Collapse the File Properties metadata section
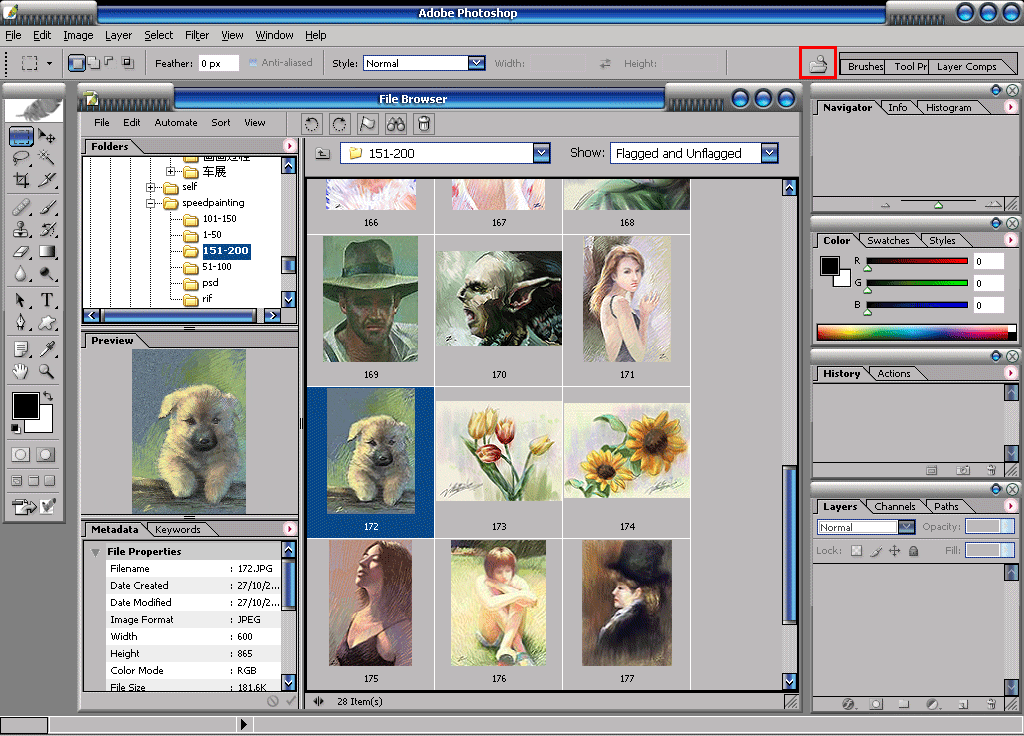The height and width of the screenshot is (736, 1024). (x=95, y=552)
